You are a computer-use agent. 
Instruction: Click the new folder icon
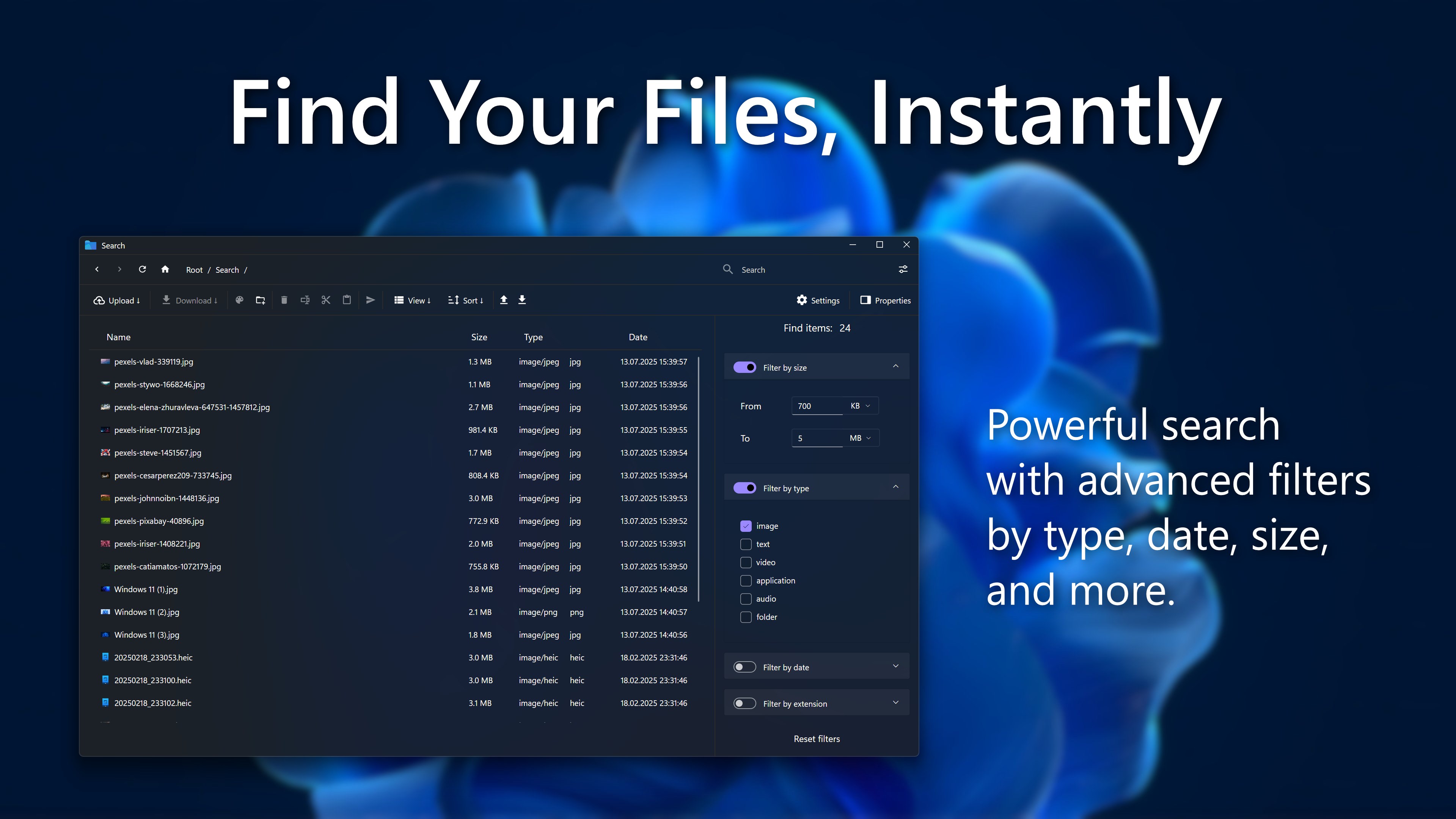click(x=260, y=300)
